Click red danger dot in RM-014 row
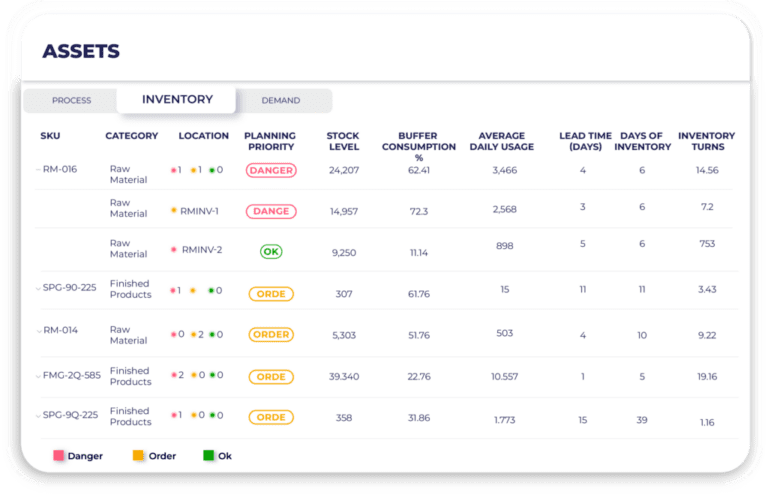This screenshot has height=495, width=768. coord(173,335)
